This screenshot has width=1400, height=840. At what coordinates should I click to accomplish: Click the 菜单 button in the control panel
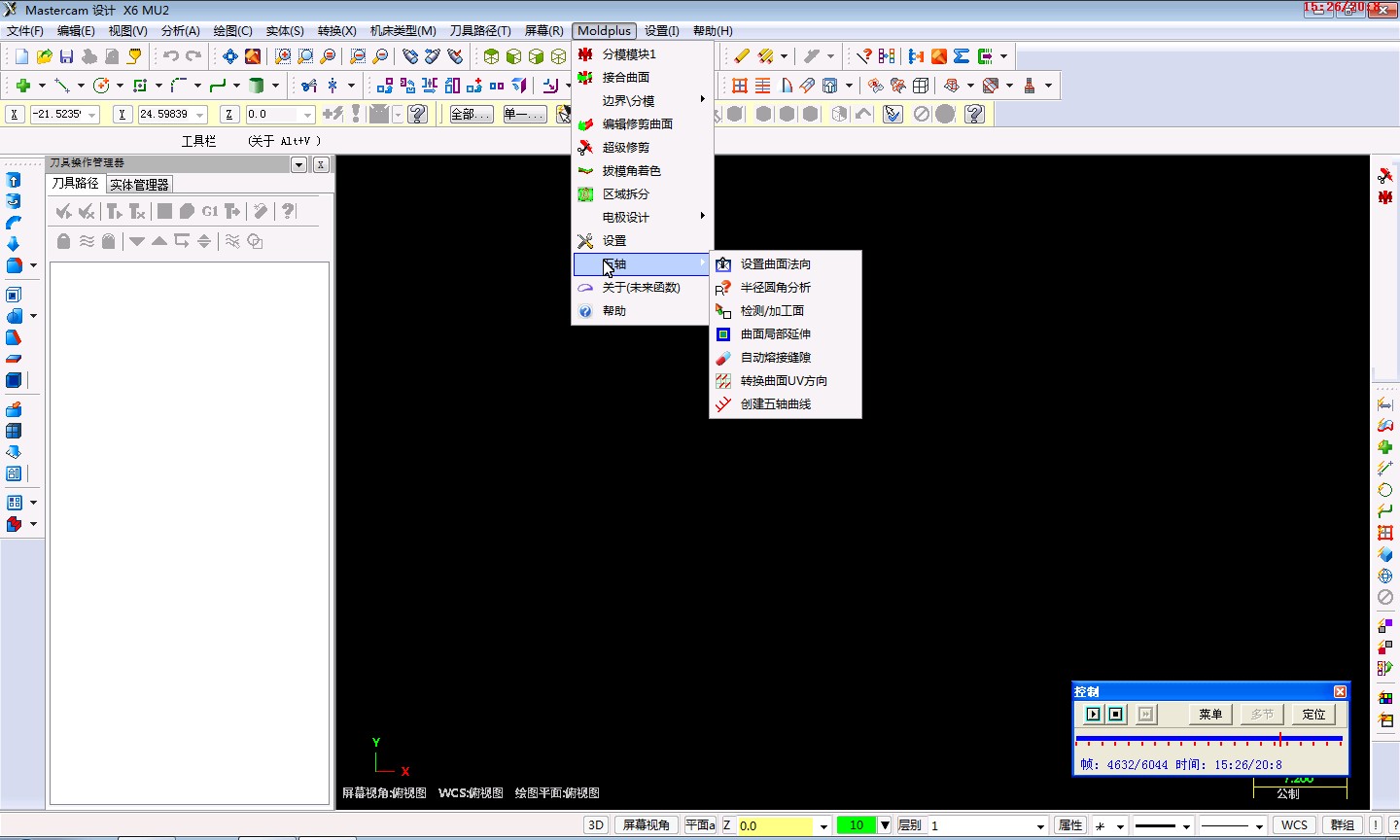coord(1210,715)
